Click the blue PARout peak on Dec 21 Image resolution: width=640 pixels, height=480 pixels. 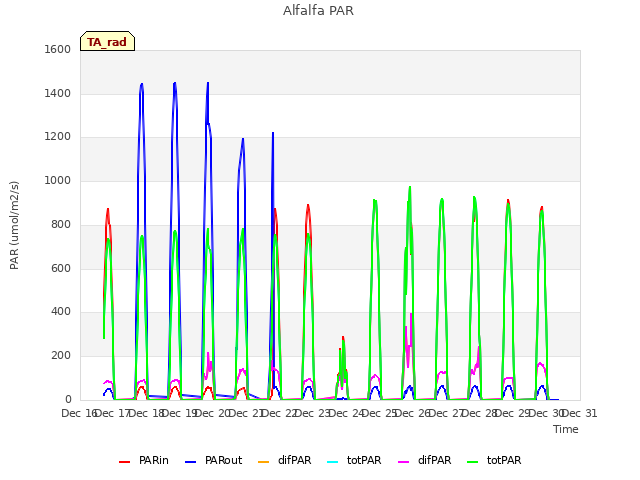point(243,139)
